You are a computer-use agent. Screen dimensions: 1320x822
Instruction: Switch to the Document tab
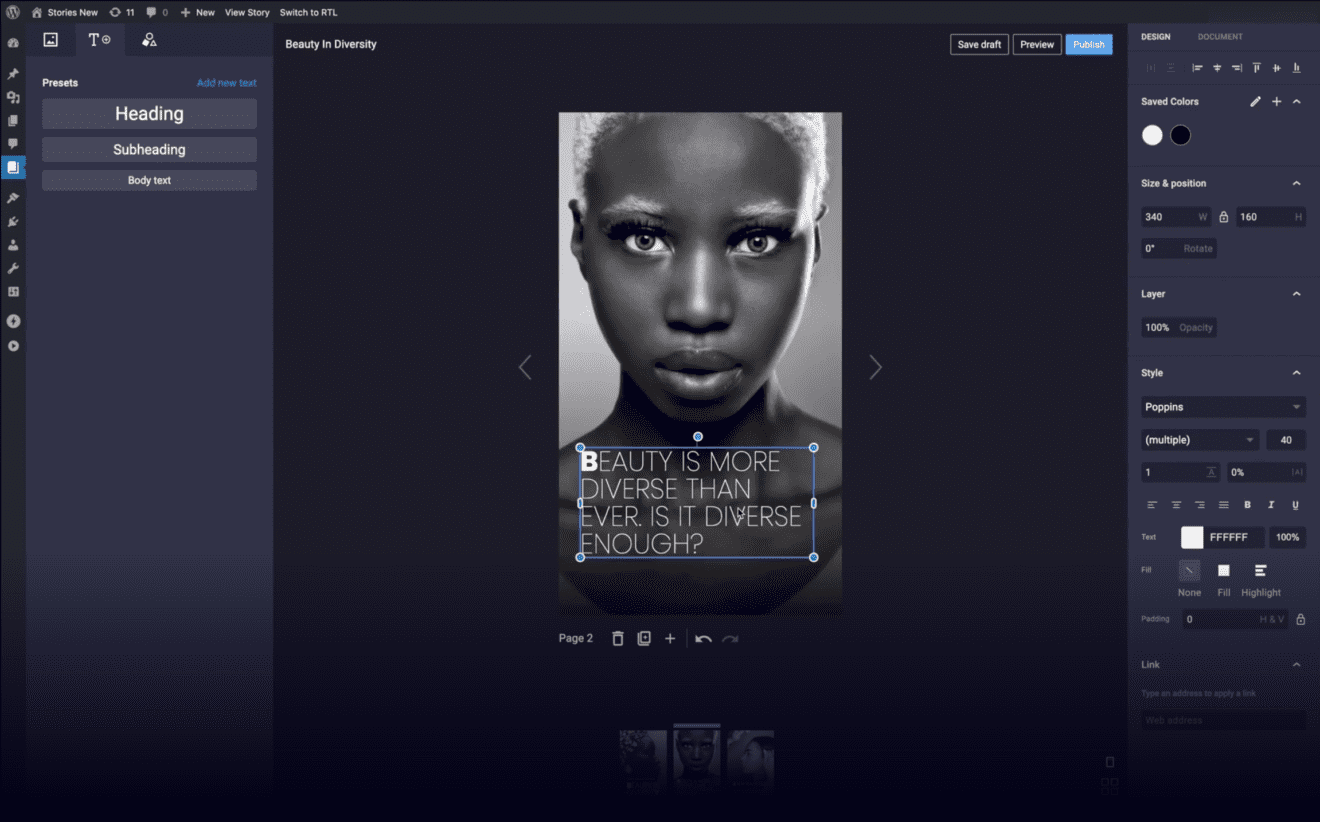(x=1220, y=37)
